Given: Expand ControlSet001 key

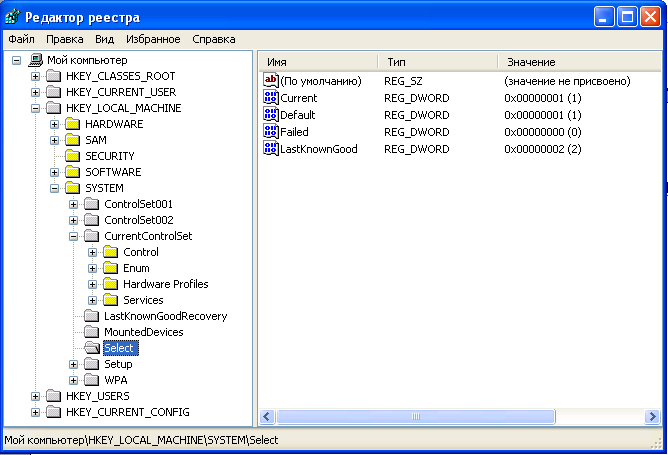Looking at the screenshot, I should click(73, 204).
